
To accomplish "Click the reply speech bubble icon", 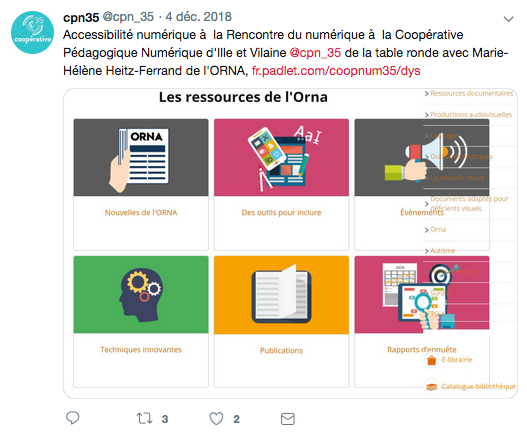I will pos(72,418).
